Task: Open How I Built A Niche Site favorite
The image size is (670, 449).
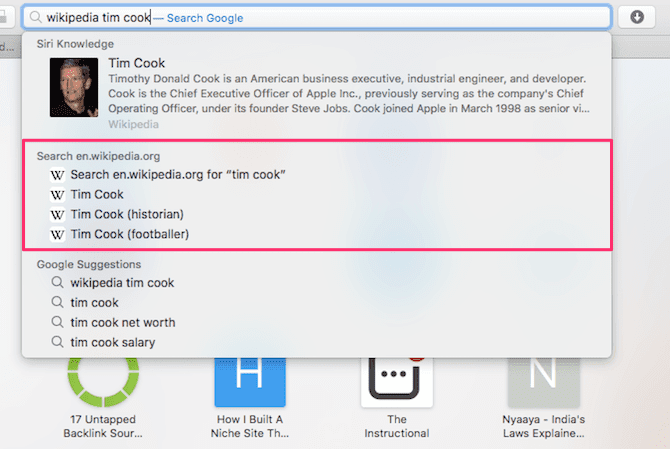Action: pos(250,397)
